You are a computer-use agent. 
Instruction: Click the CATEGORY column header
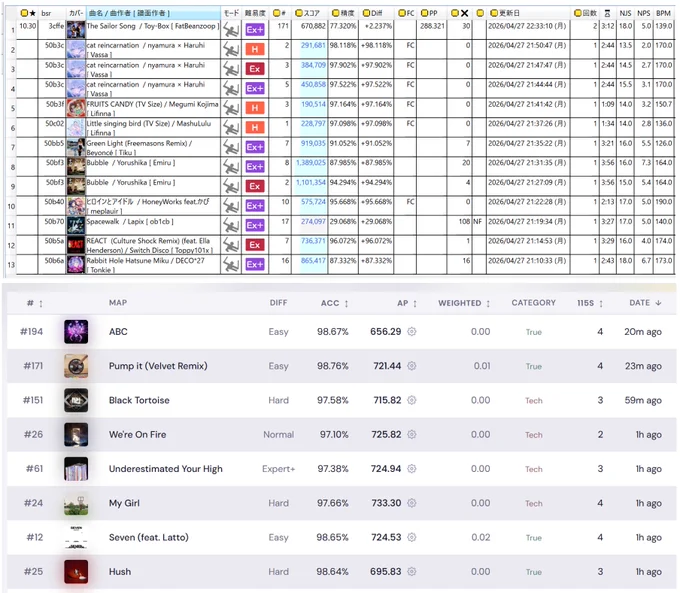coord(533,303)
